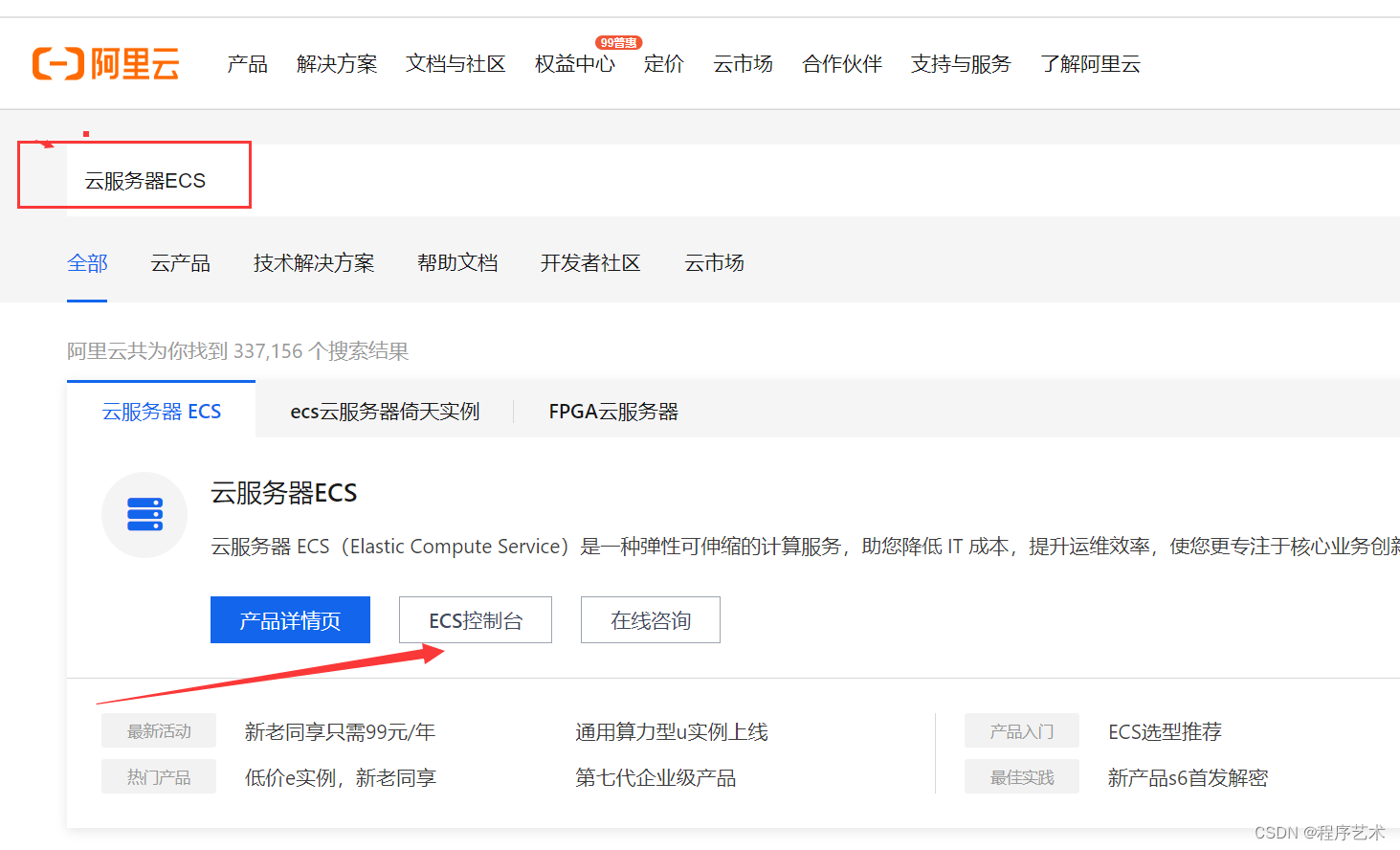This screenshot has height=850, width=1400.
Task: Open the 解决方案 menu
Action: [x=337, y=64]
